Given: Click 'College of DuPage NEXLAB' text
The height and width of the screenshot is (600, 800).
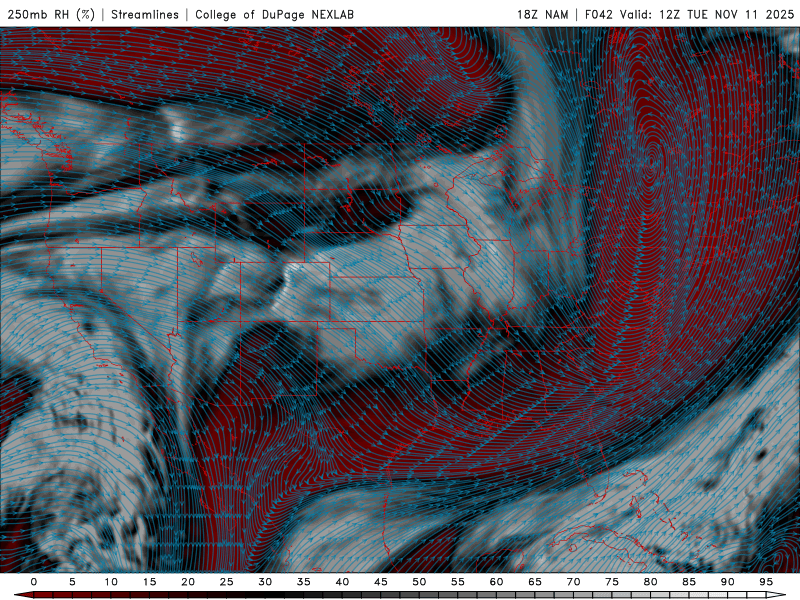Looking at the screenshot, I should click(274, 14).
